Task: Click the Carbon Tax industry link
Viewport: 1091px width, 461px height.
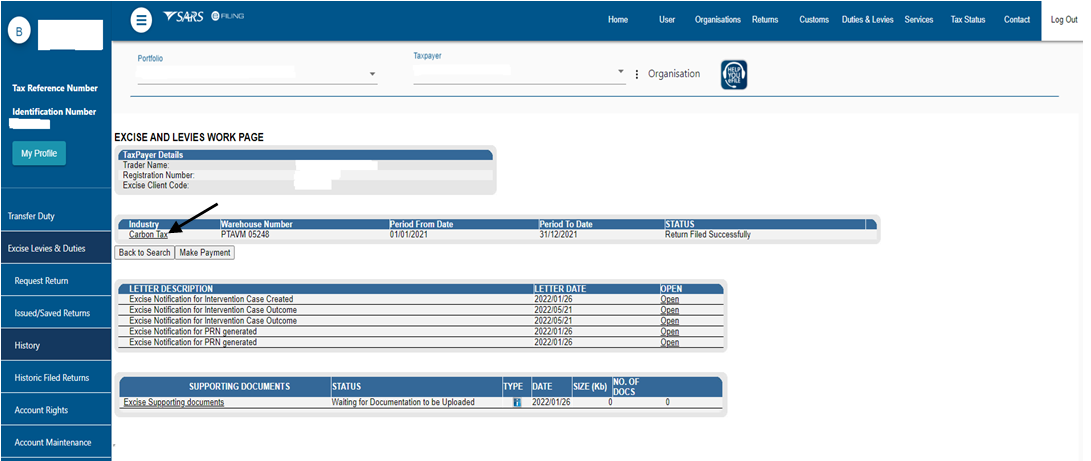Action: click(x=148, y=235)
